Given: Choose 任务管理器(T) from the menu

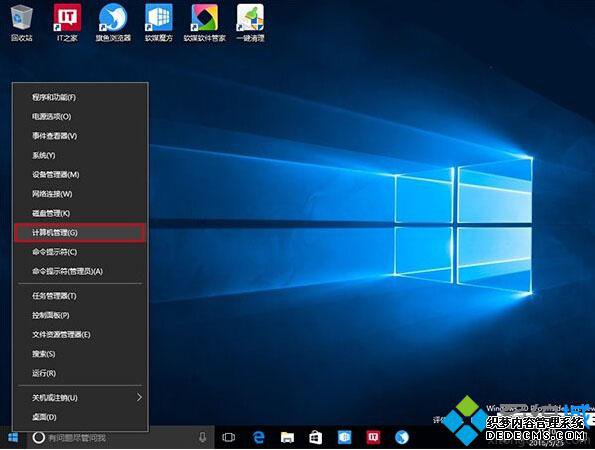Looking at the screenshot, I should (80, 296).
